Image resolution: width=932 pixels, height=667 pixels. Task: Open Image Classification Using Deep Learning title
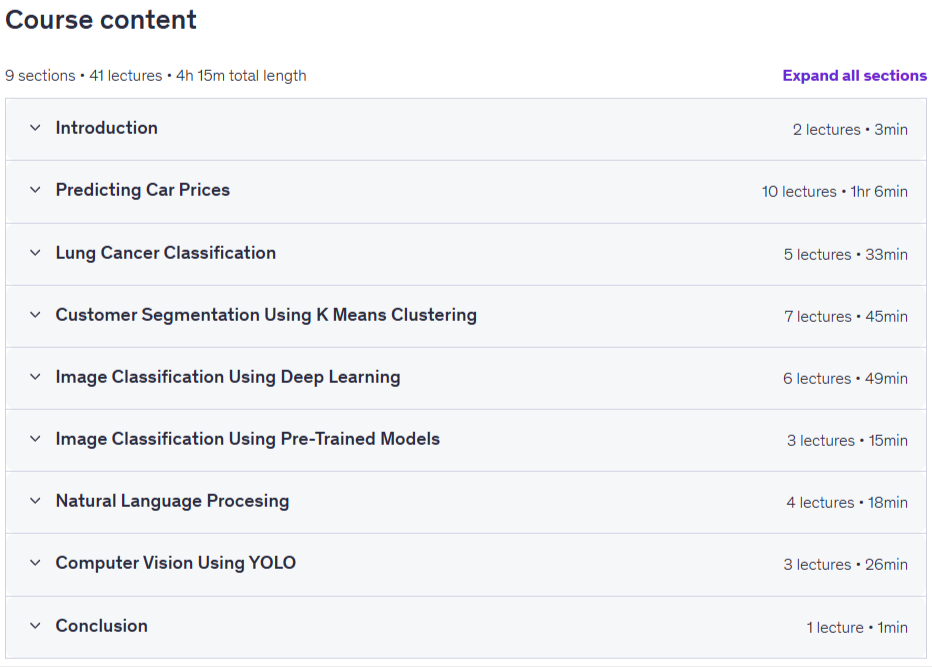(x=228, y=377)
